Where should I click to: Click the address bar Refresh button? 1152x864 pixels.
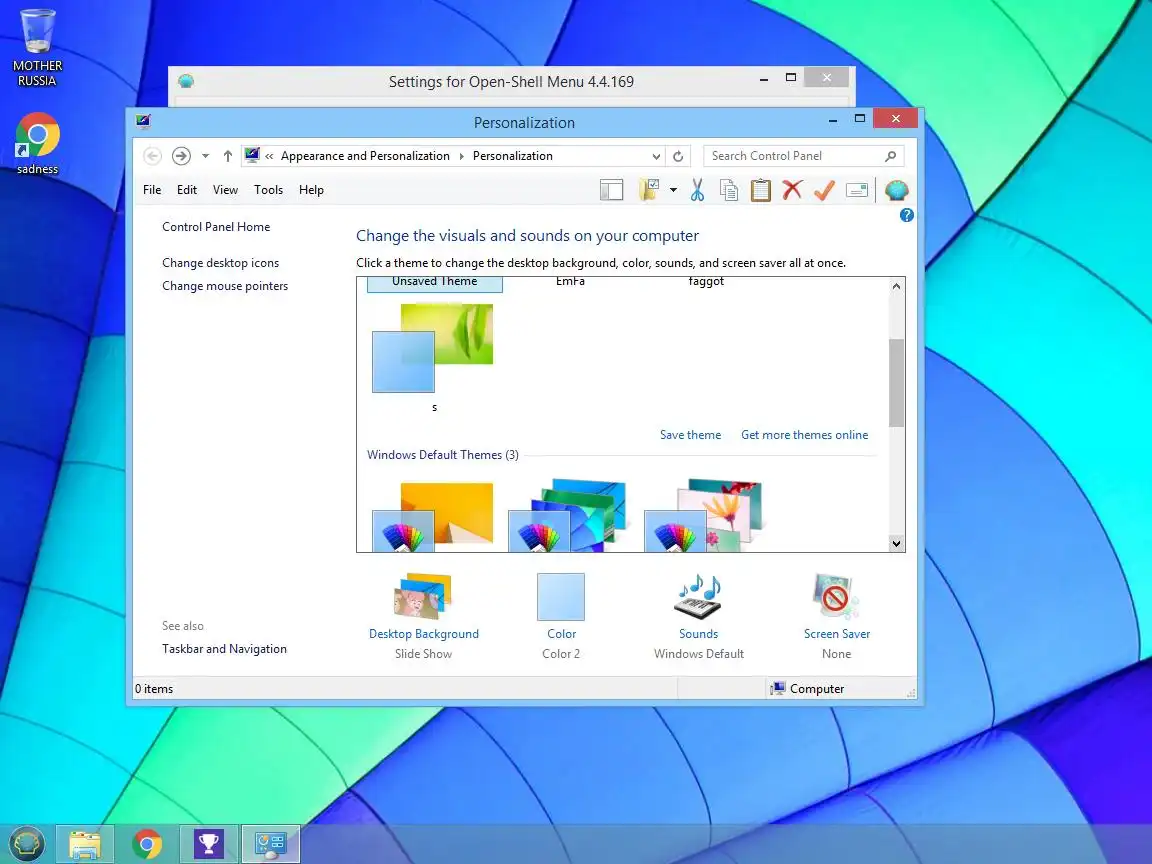(678, 156)
